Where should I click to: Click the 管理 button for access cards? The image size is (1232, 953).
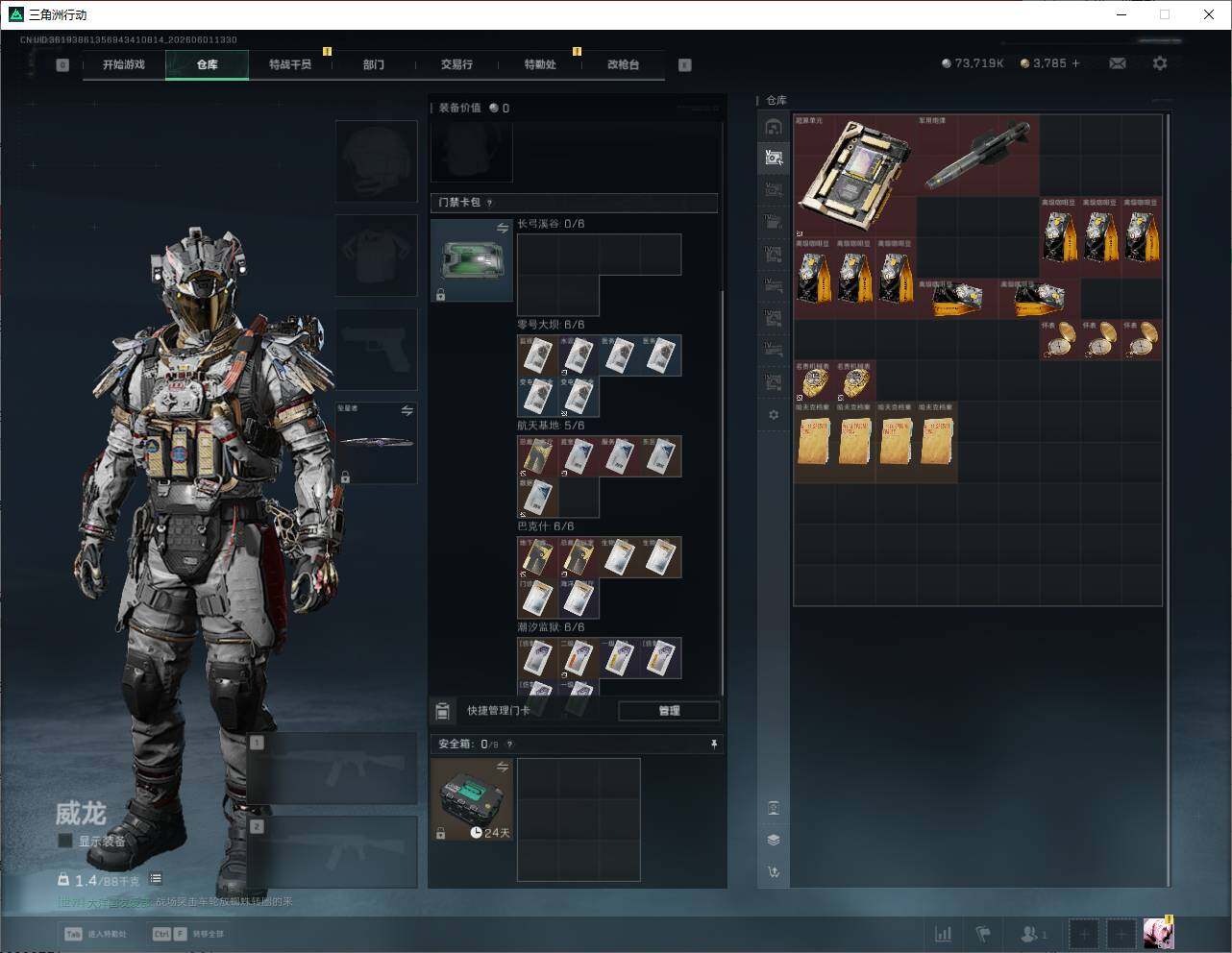pyautogui.click(x=669, y=711)
